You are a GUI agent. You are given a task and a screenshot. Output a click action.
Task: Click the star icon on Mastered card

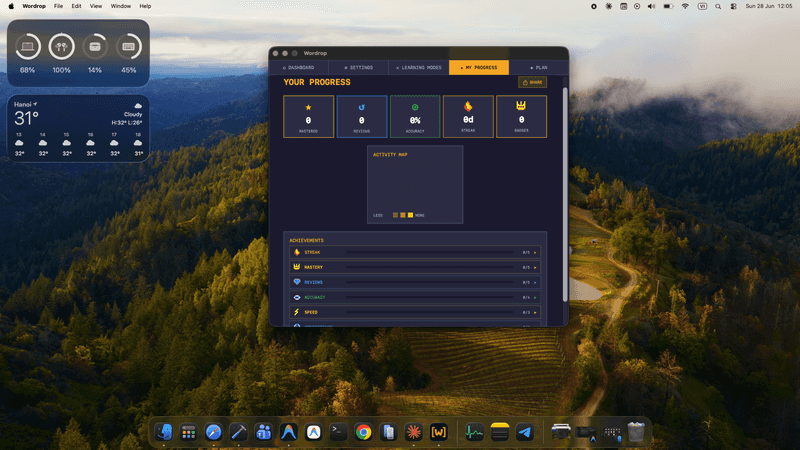(308, 107)
